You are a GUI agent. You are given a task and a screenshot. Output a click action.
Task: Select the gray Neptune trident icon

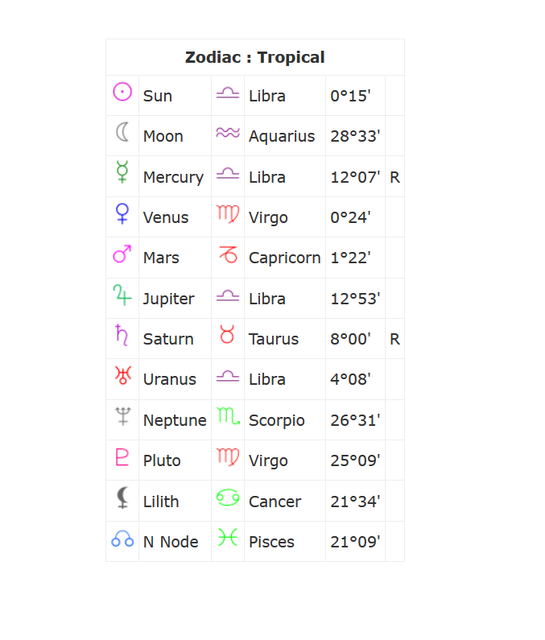[x=122, y=416]
